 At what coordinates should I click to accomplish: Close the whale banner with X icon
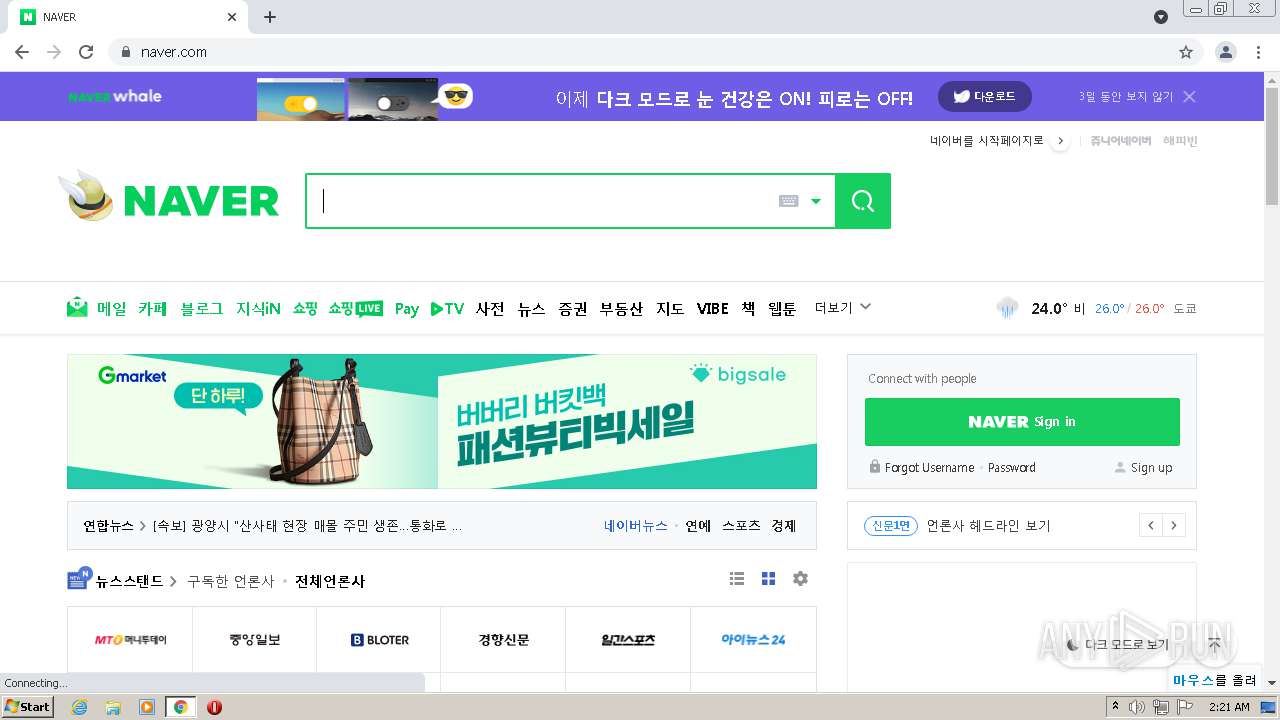pyautogui.click(x=1189, y=97)
